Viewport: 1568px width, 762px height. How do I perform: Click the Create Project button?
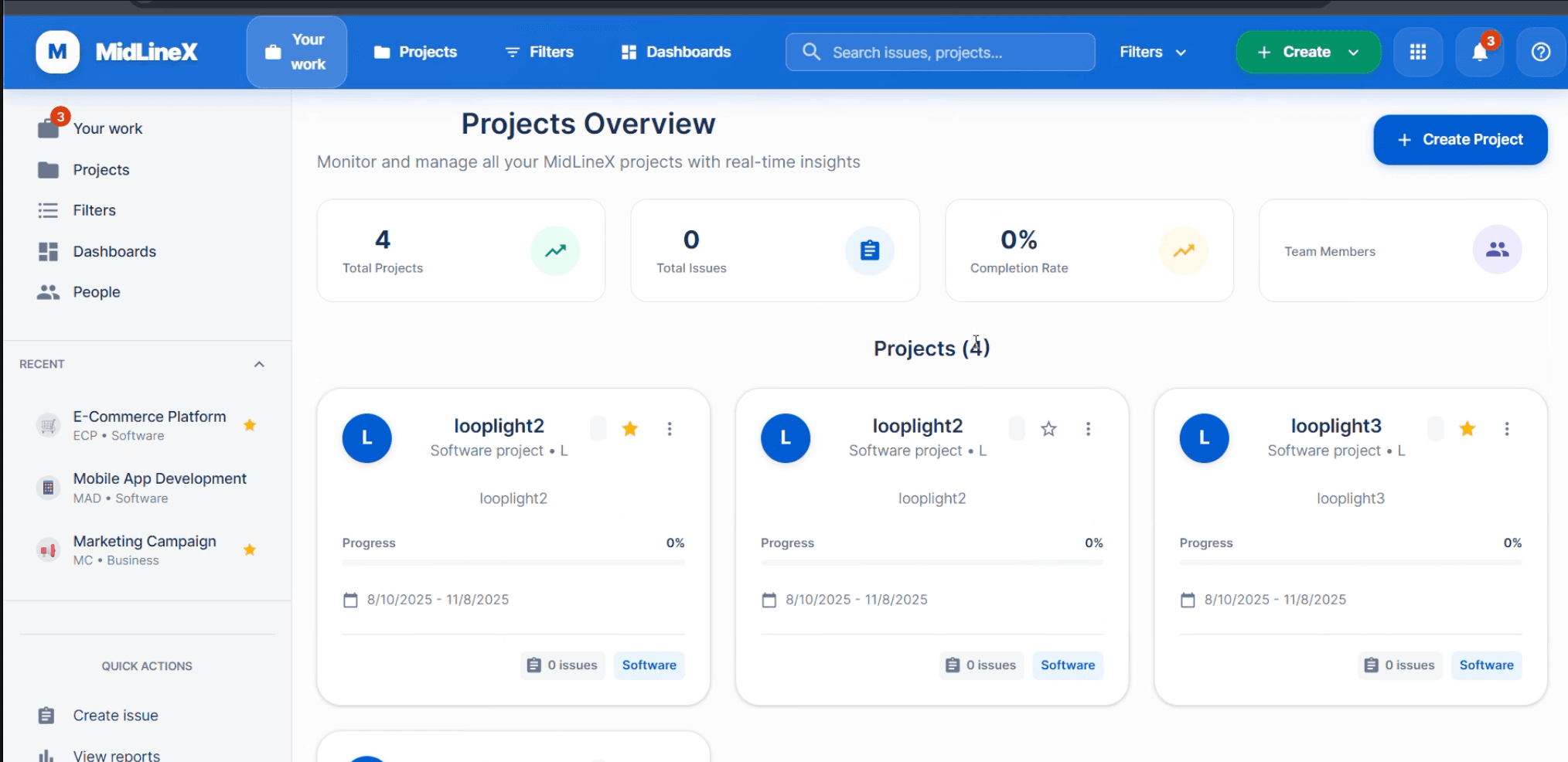tap(1460, 140)
